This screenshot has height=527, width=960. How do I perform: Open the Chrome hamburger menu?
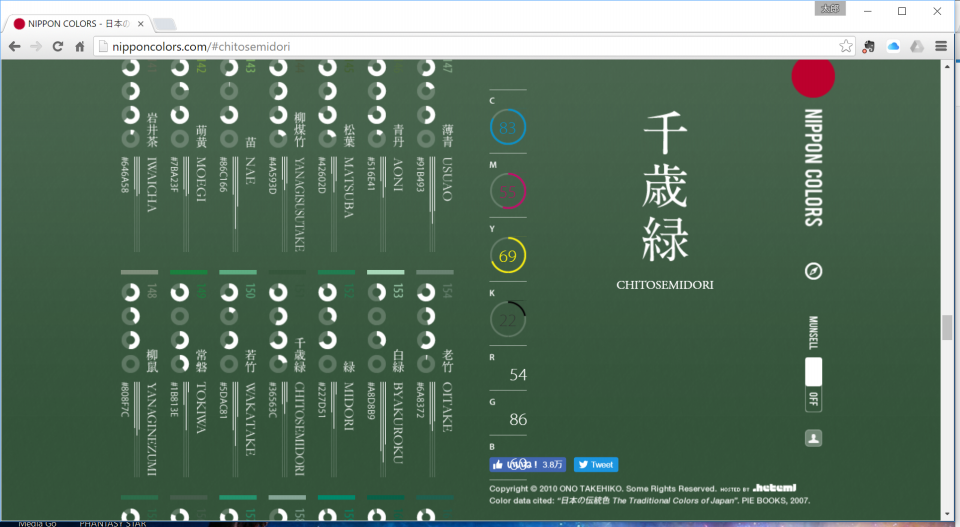click(x=941, y=47)
